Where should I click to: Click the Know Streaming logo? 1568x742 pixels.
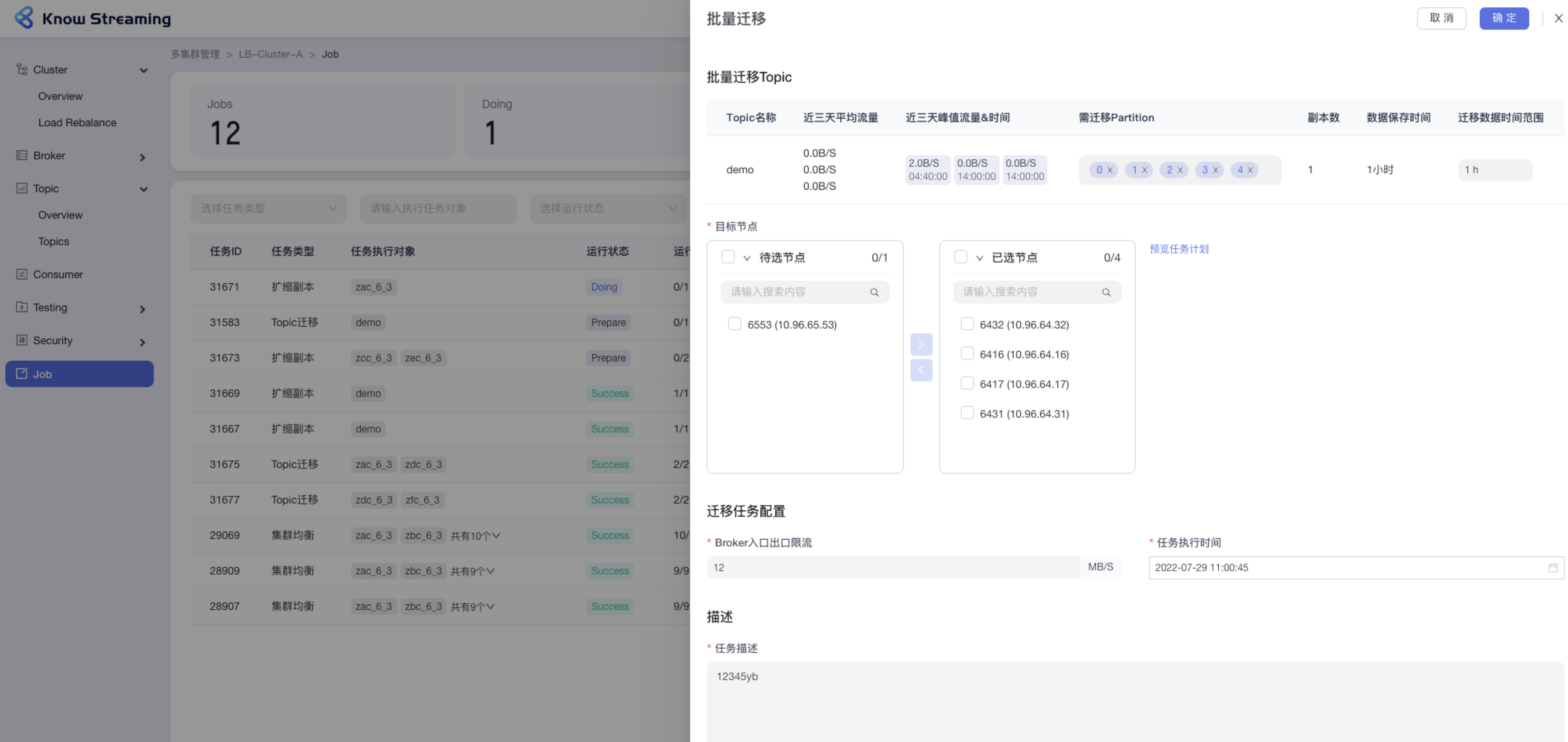(24, 18)
